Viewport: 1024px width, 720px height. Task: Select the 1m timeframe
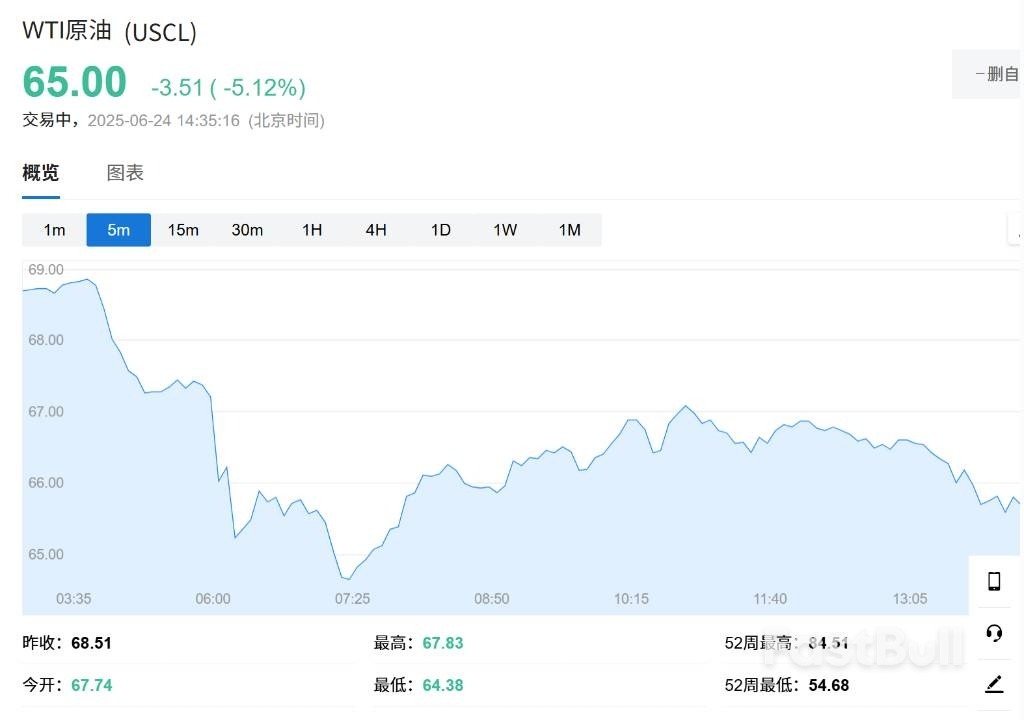(54, 230)
